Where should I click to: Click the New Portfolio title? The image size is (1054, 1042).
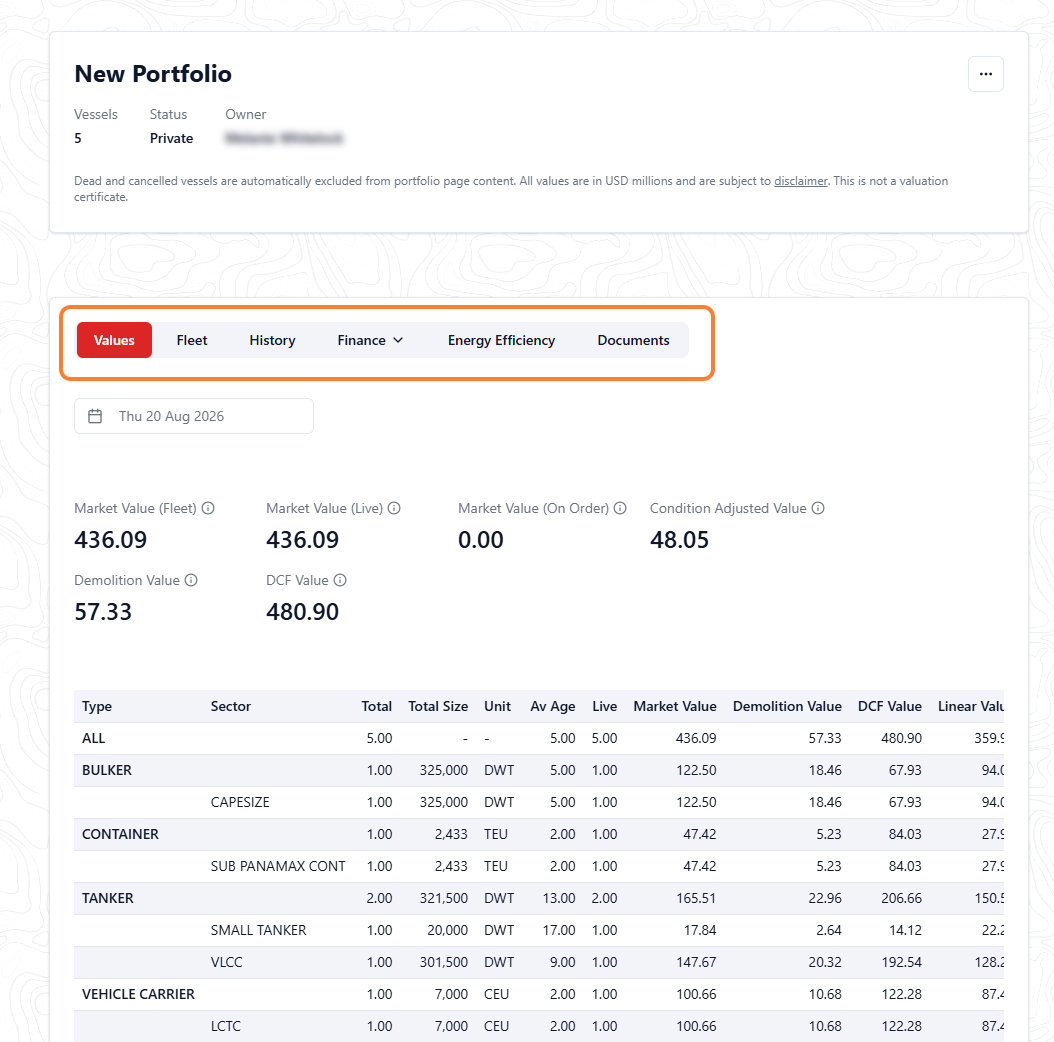[153, 74]
